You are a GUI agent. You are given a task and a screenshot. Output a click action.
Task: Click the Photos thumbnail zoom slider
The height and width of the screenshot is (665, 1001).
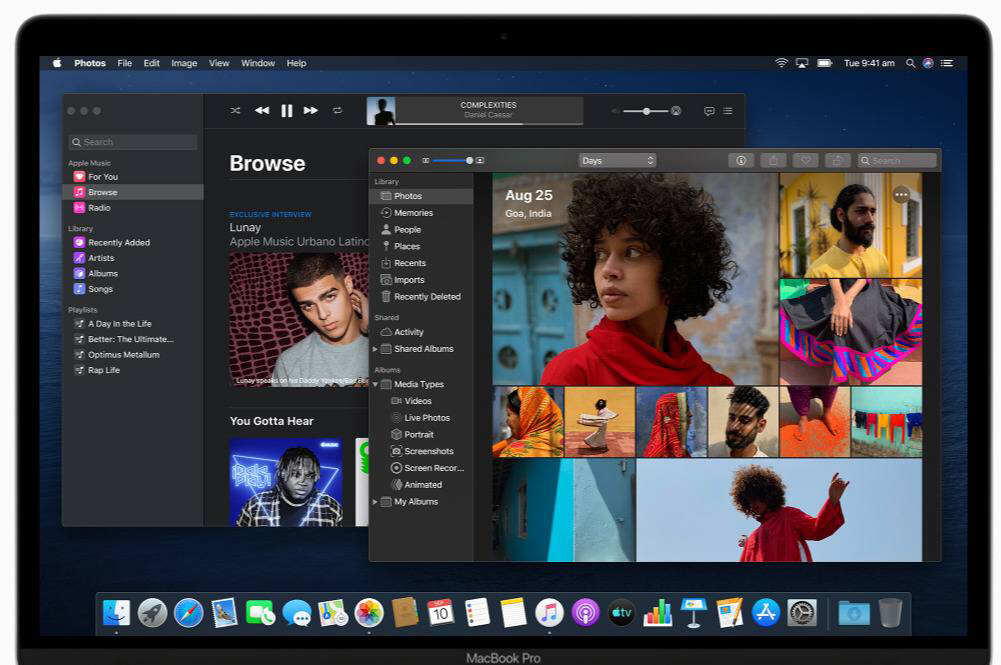click(x=452, y=161)
